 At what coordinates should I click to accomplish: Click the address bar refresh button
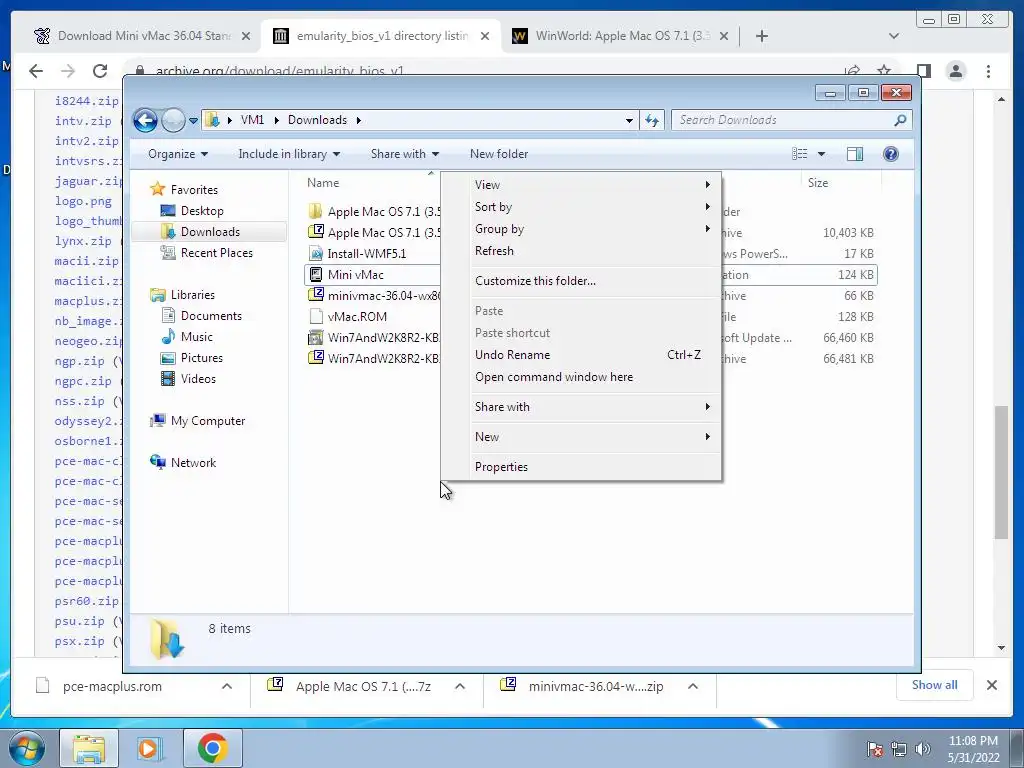[x=652, y=120]
